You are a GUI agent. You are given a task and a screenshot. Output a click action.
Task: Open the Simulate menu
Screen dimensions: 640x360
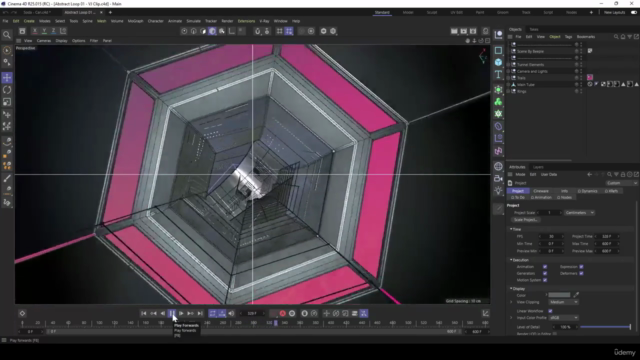(x=193, y=21)
